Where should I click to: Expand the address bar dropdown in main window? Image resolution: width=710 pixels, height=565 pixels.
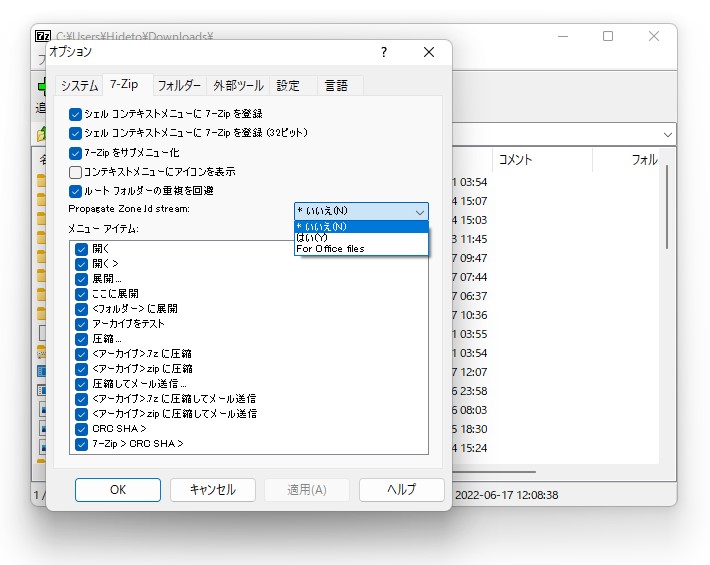[x=667, y=134]
